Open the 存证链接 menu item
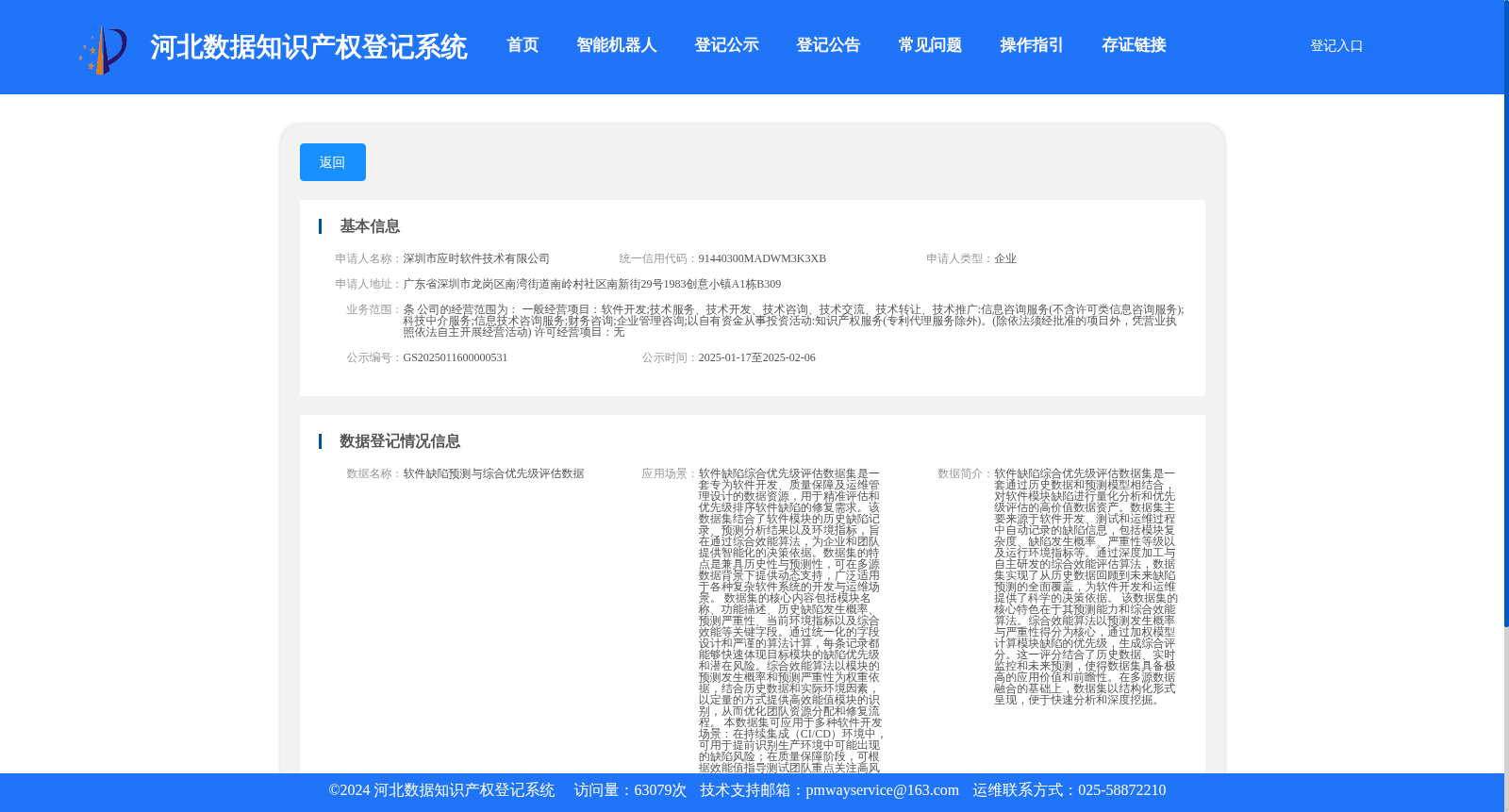 (1134, 45)
